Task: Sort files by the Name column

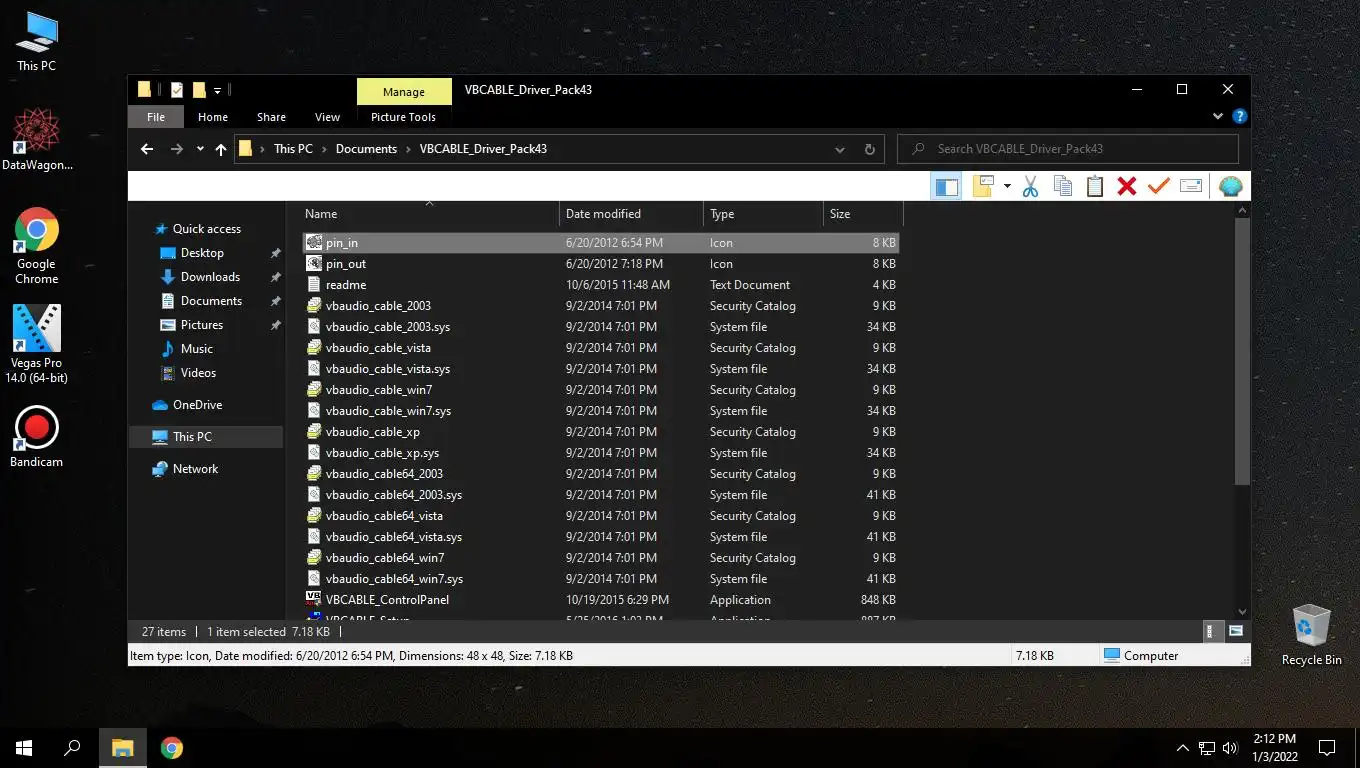Action: pos(429,214)
